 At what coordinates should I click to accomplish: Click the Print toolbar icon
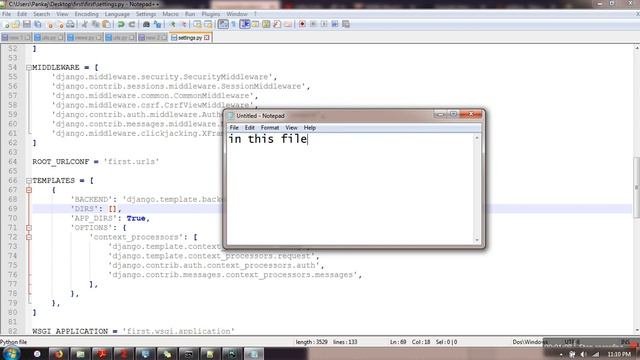[70, 24]
